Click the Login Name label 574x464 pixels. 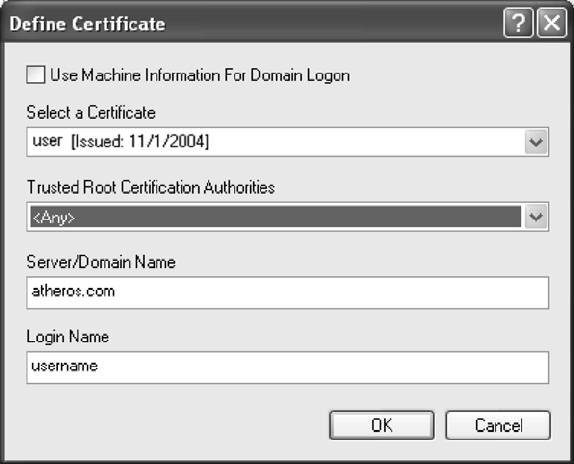click(x=68, y=337)
